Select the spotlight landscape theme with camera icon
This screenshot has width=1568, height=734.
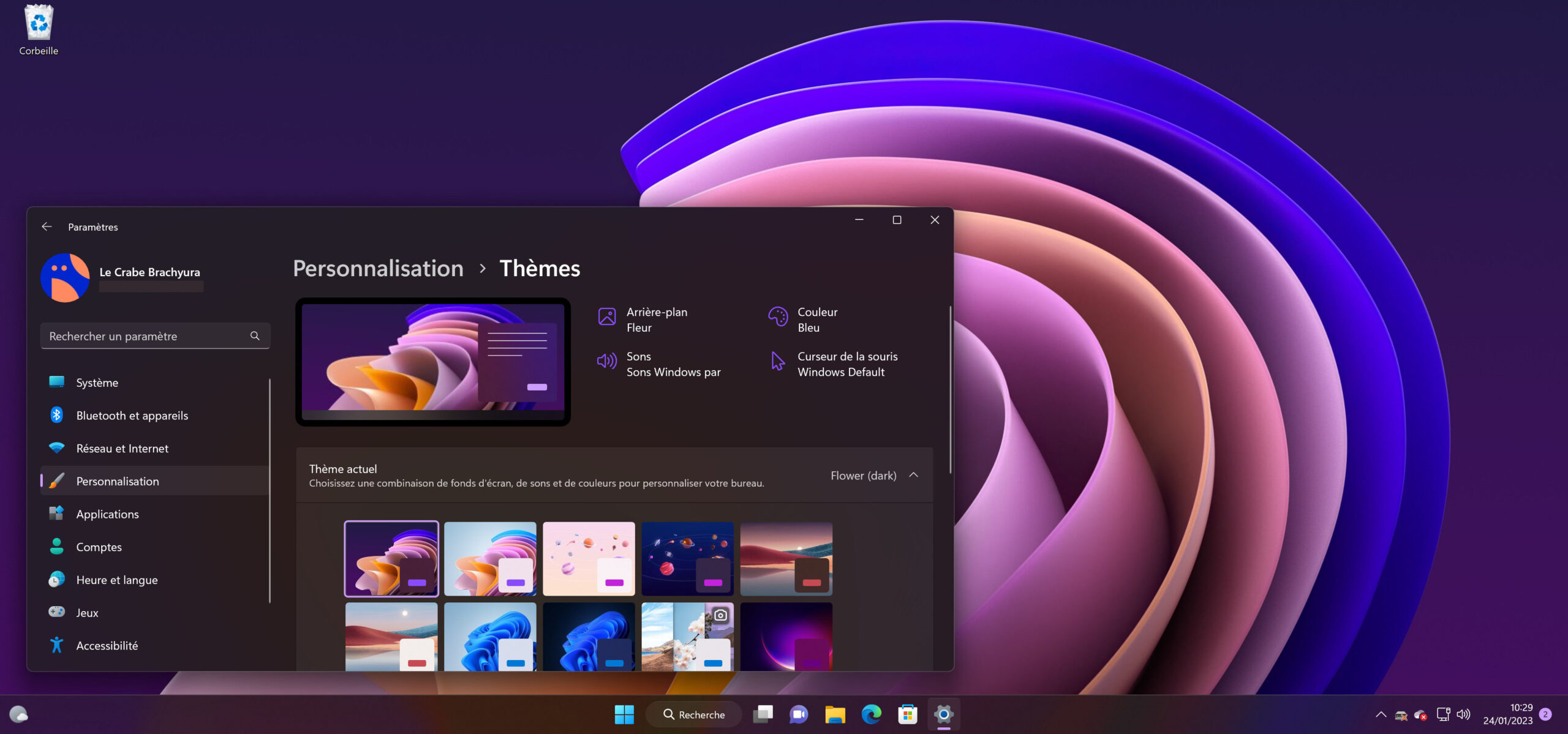pyautogui.click(x=687, y=637)
